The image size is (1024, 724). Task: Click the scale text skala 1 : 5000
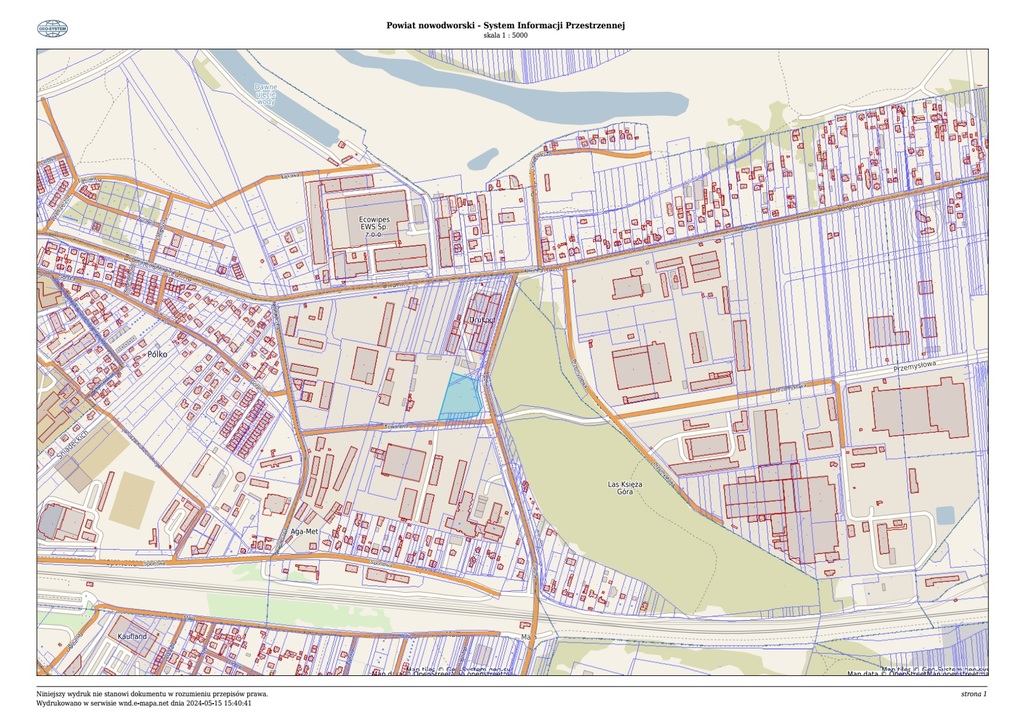(505, 36)
